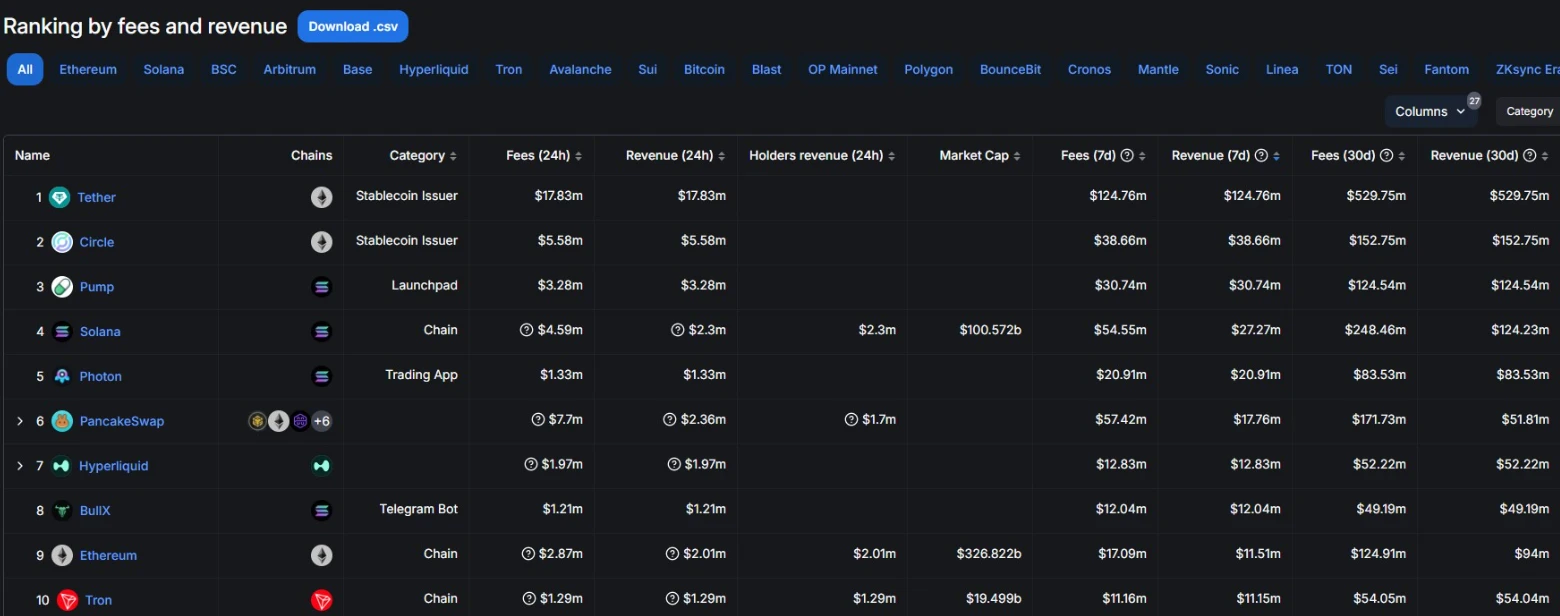The width and height of the screenshot is (1560, 616).
Task: Filter by Base chain tab
Action: pos(357,69)
